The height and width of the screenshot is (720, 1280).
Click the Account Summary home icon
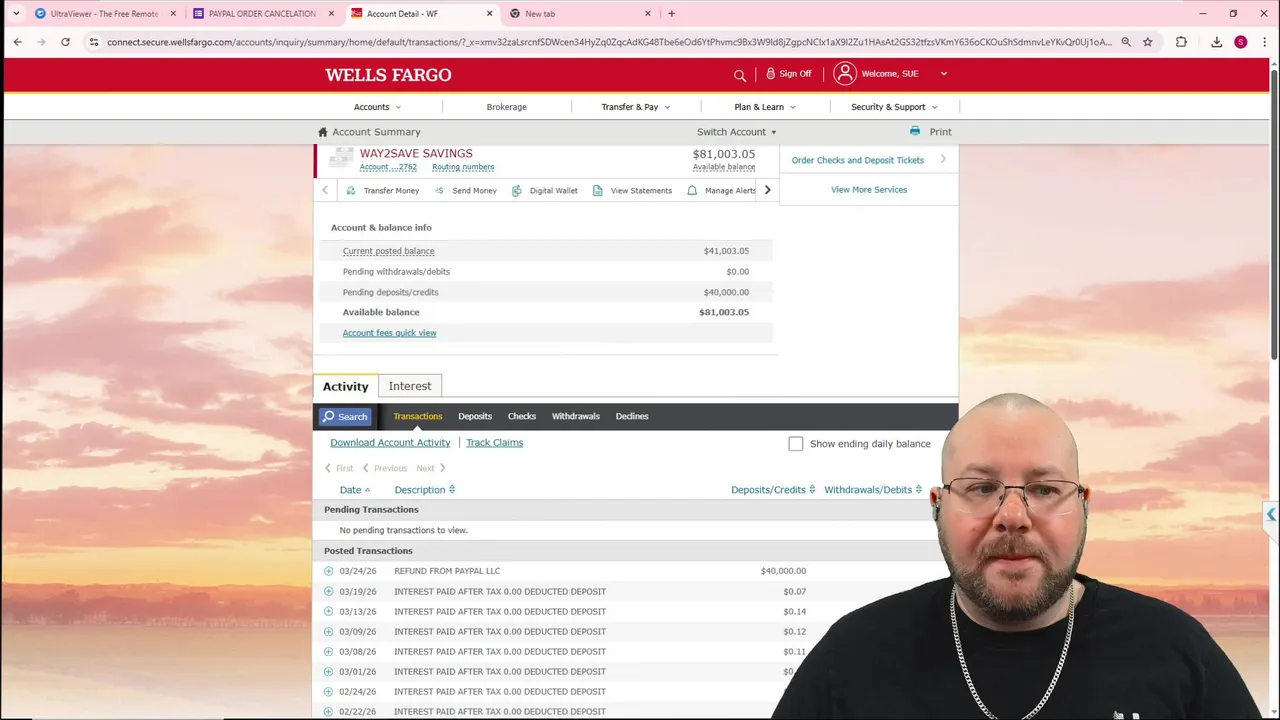[322, 132]
